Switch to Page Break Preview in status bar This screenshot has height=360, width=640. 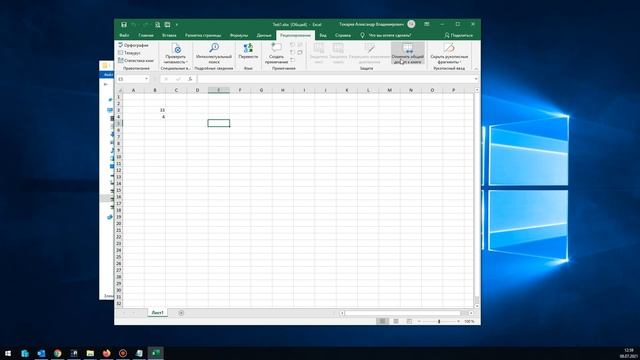coord(409,321)
